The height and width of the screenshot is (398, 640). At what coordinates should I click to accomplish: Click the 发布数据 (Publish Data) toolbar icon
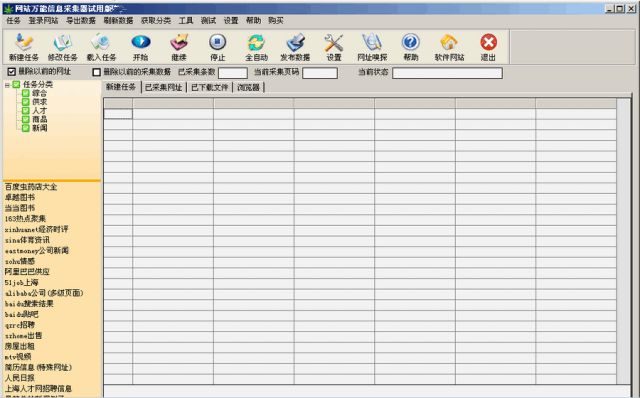(x=295, y=42)
